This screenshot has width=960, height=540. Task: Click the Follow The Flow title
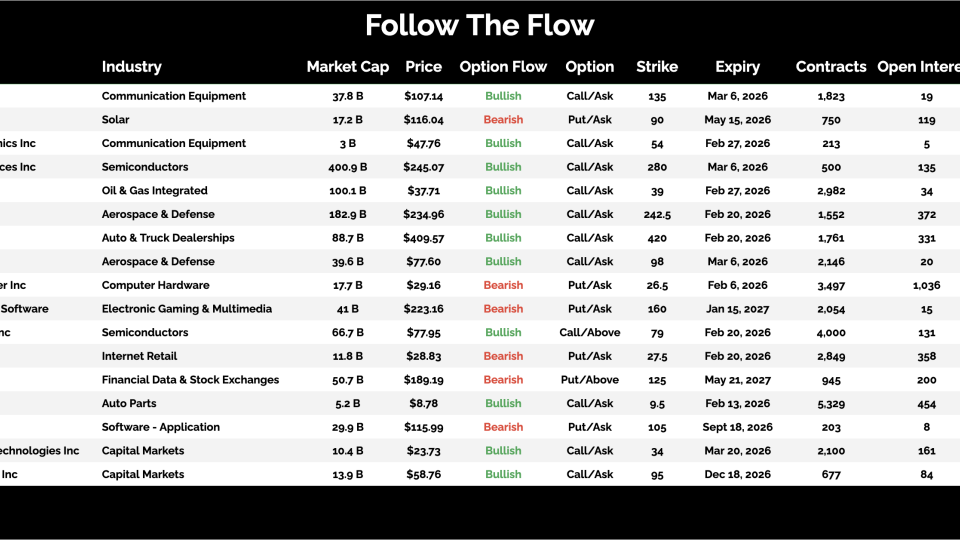[x=480, y=25]
